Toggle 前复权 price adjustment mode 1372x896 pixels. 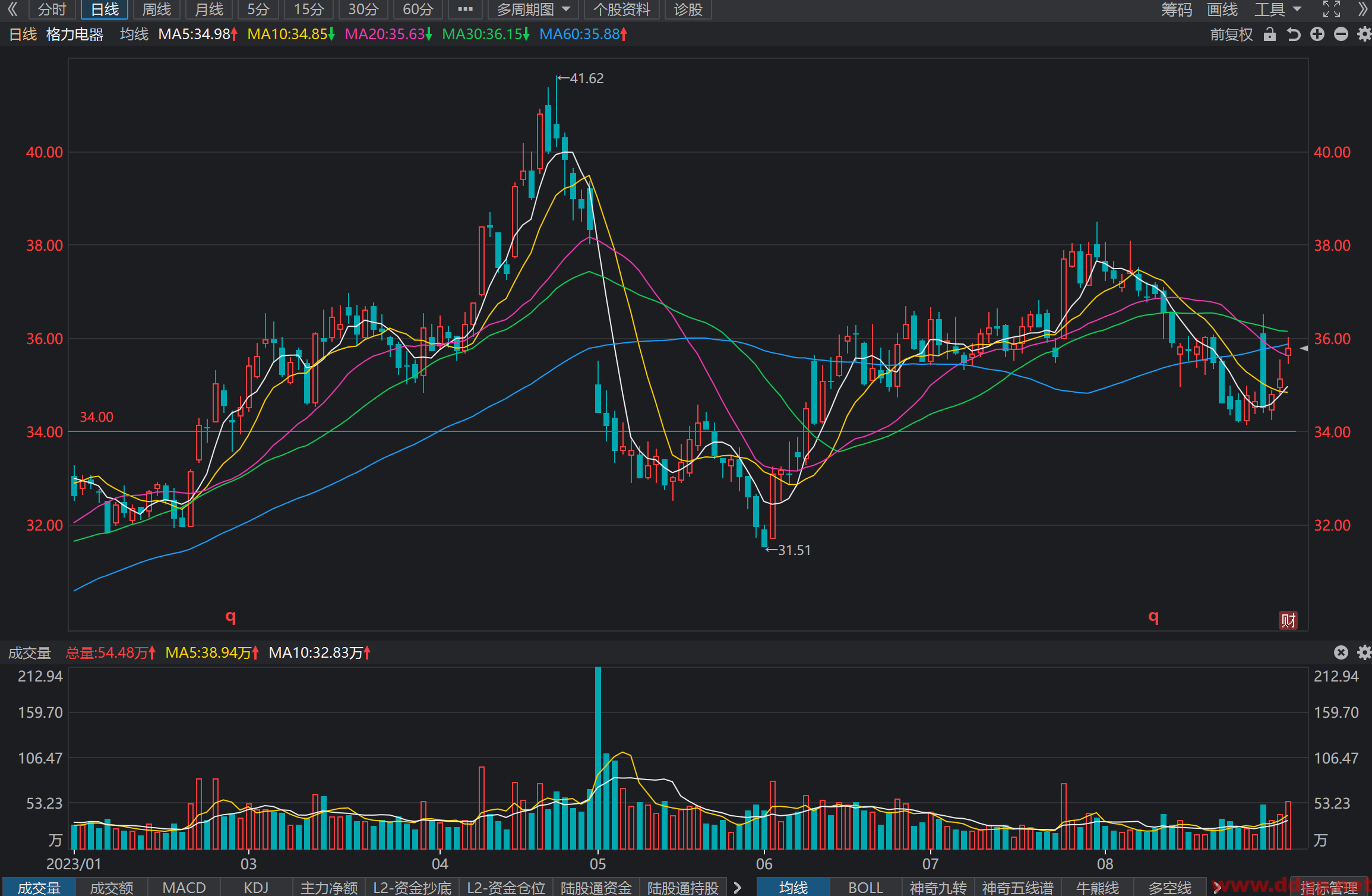pos(1231,34)
